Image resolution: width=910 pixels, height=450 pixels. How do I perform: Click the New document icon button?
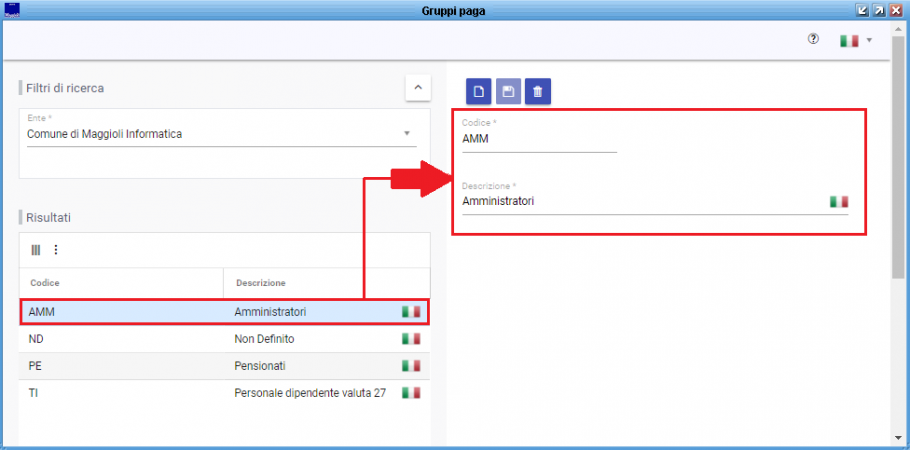pyautogui.click(x=479, y=91)
